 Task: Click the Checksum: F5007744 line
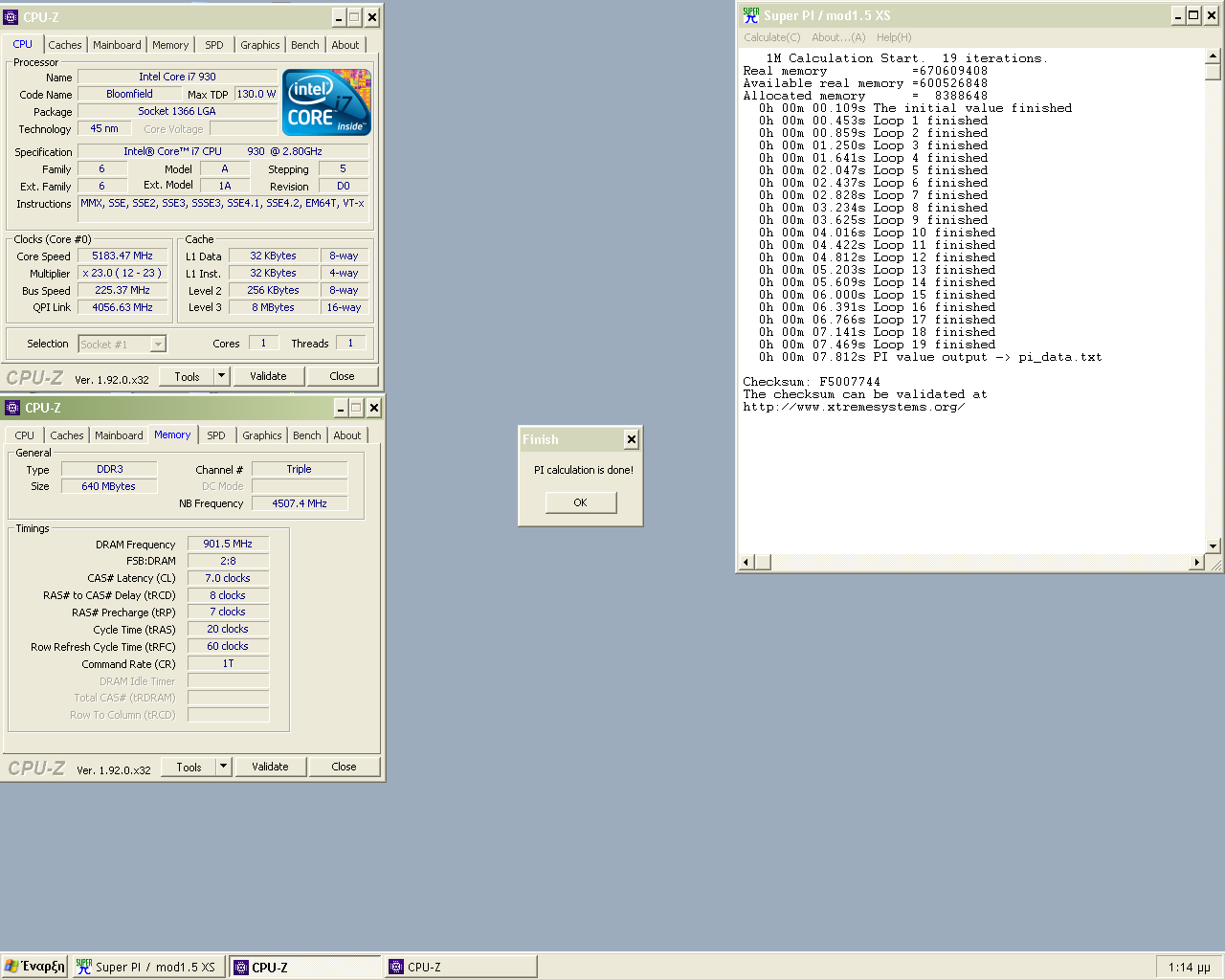point(812,382)
